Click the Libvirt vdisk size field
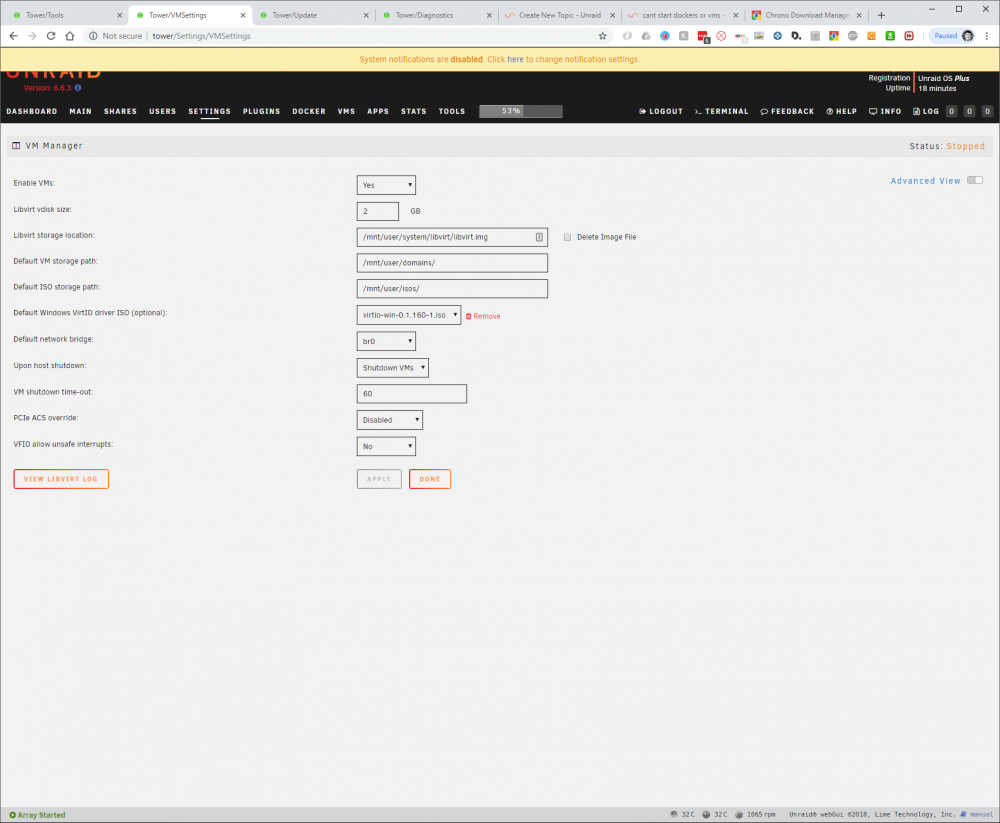The width and height of the screenshot is (1000, 823). 378,211
